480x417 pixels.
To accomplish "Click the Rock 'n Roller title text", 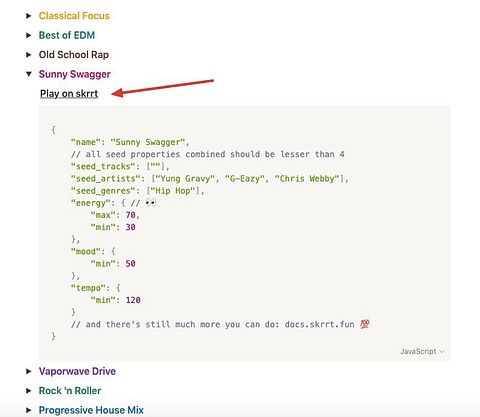I will click(x=70, y=391).
